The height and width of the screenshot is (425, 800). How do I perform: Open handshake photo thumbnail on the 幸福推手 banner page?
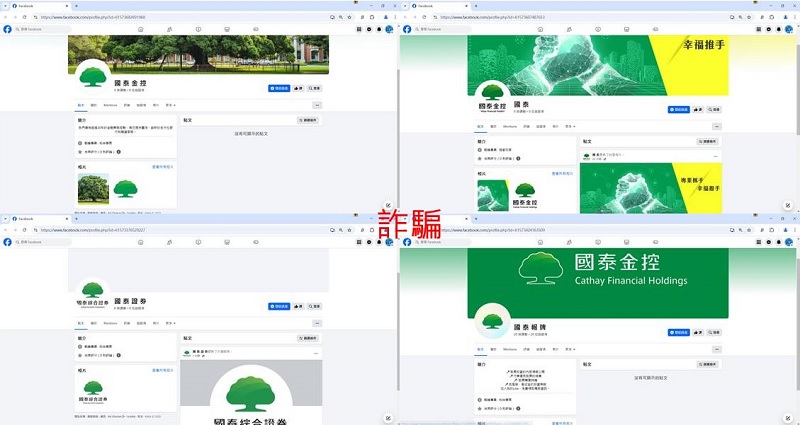[x=493, y=195]
